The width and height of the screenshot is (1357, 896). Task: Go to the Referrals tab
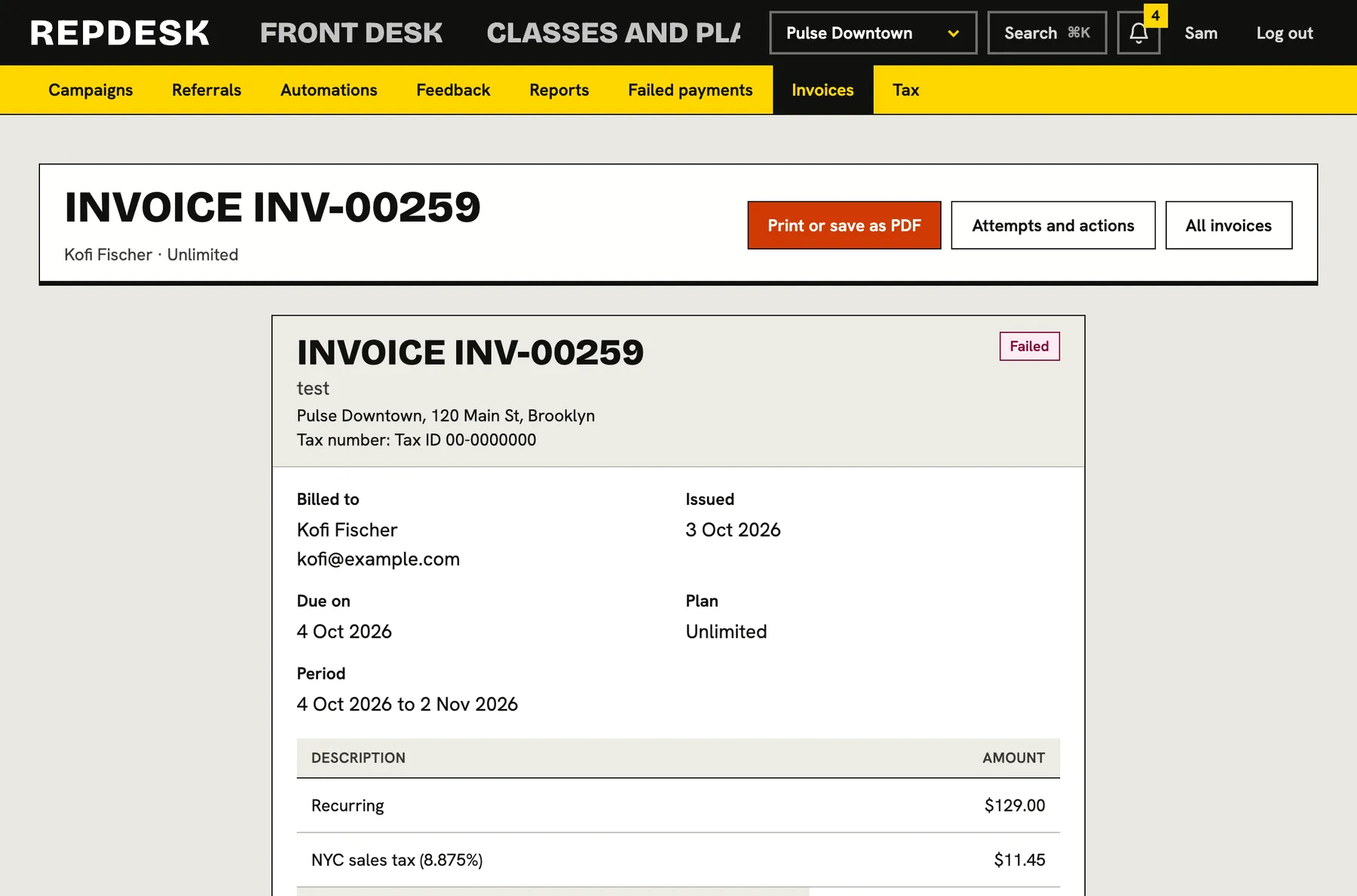(207, 90)
